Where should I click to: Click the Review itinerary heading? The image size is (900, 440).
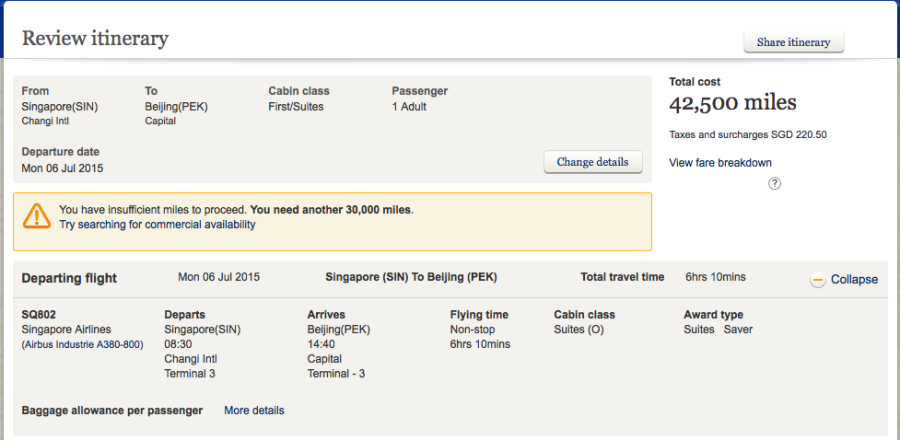pos(95,39)
